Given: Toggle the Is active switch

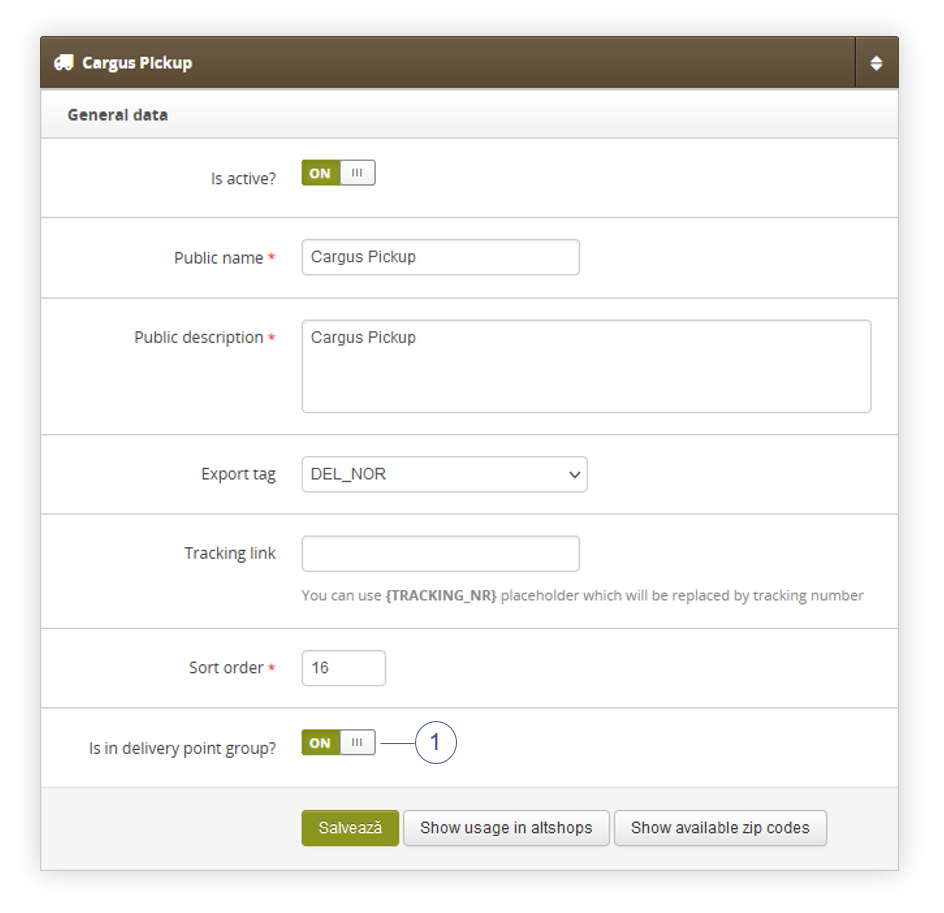Looking at the screenshot, I should [338, 173].
